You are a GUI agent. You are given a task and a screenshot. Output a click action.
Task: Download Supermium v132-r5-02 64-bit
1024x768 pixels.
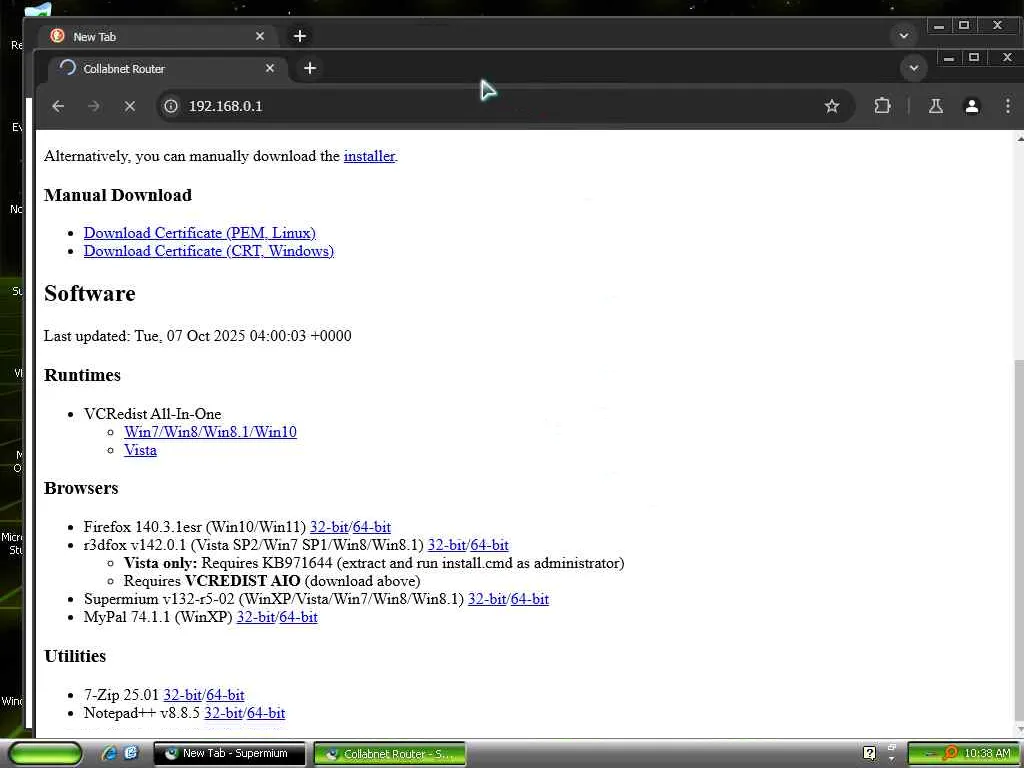pyautogui.click(x=530, y=600)
